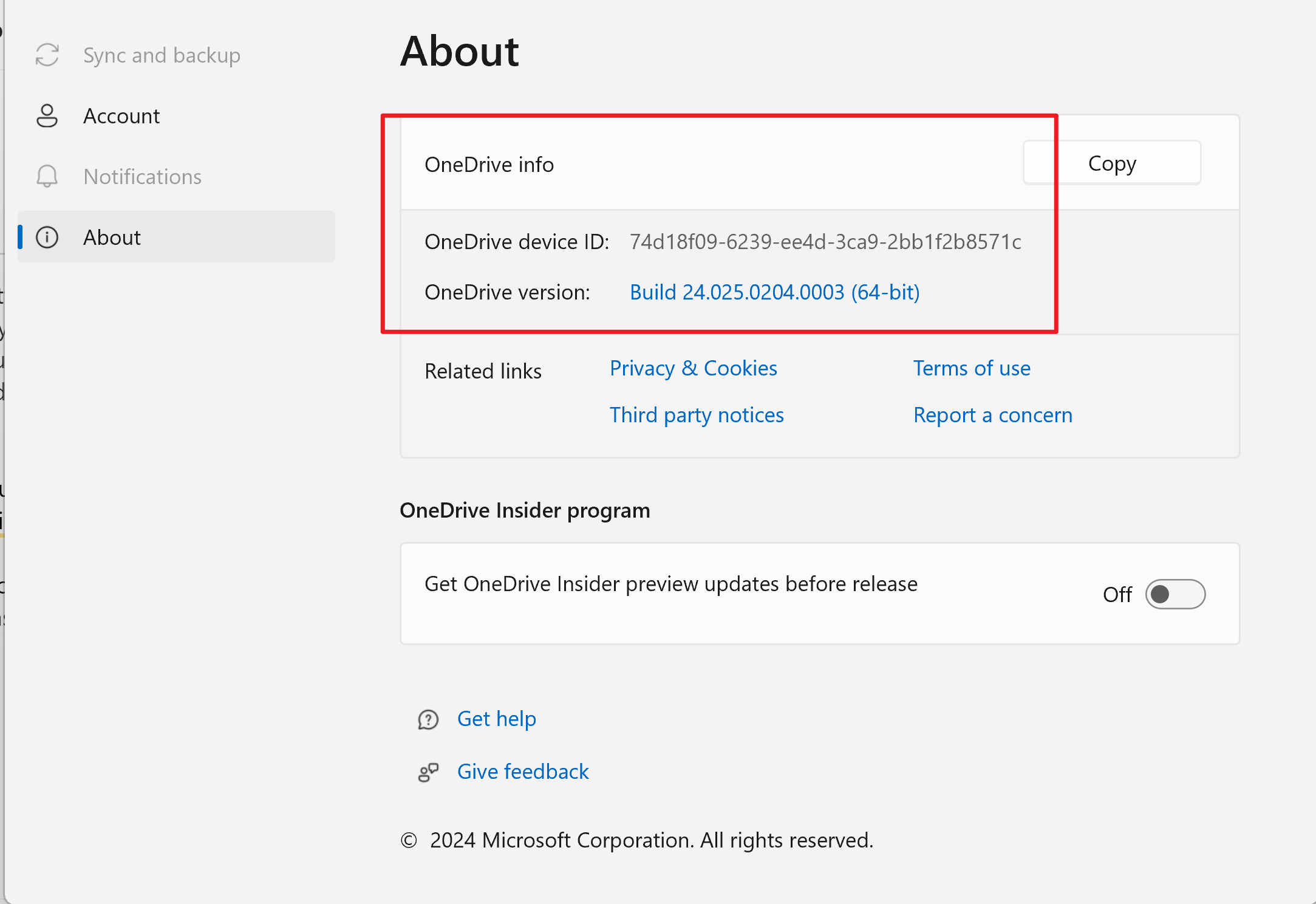Open the Give feedback link
The height and width of the screenshot is (904, 1316).
click(x=523, y=772)
